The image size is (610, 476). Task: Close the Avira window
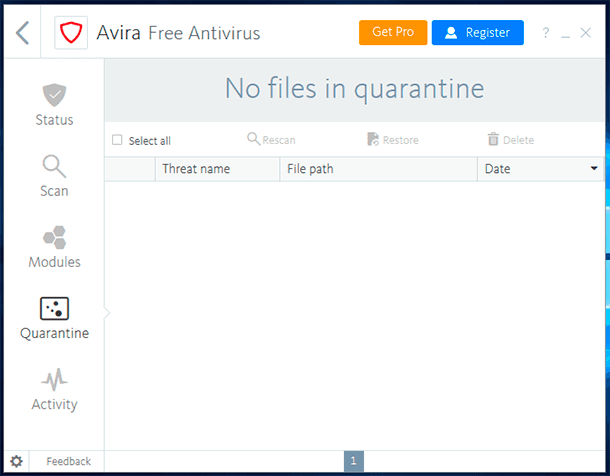[585, 33]
